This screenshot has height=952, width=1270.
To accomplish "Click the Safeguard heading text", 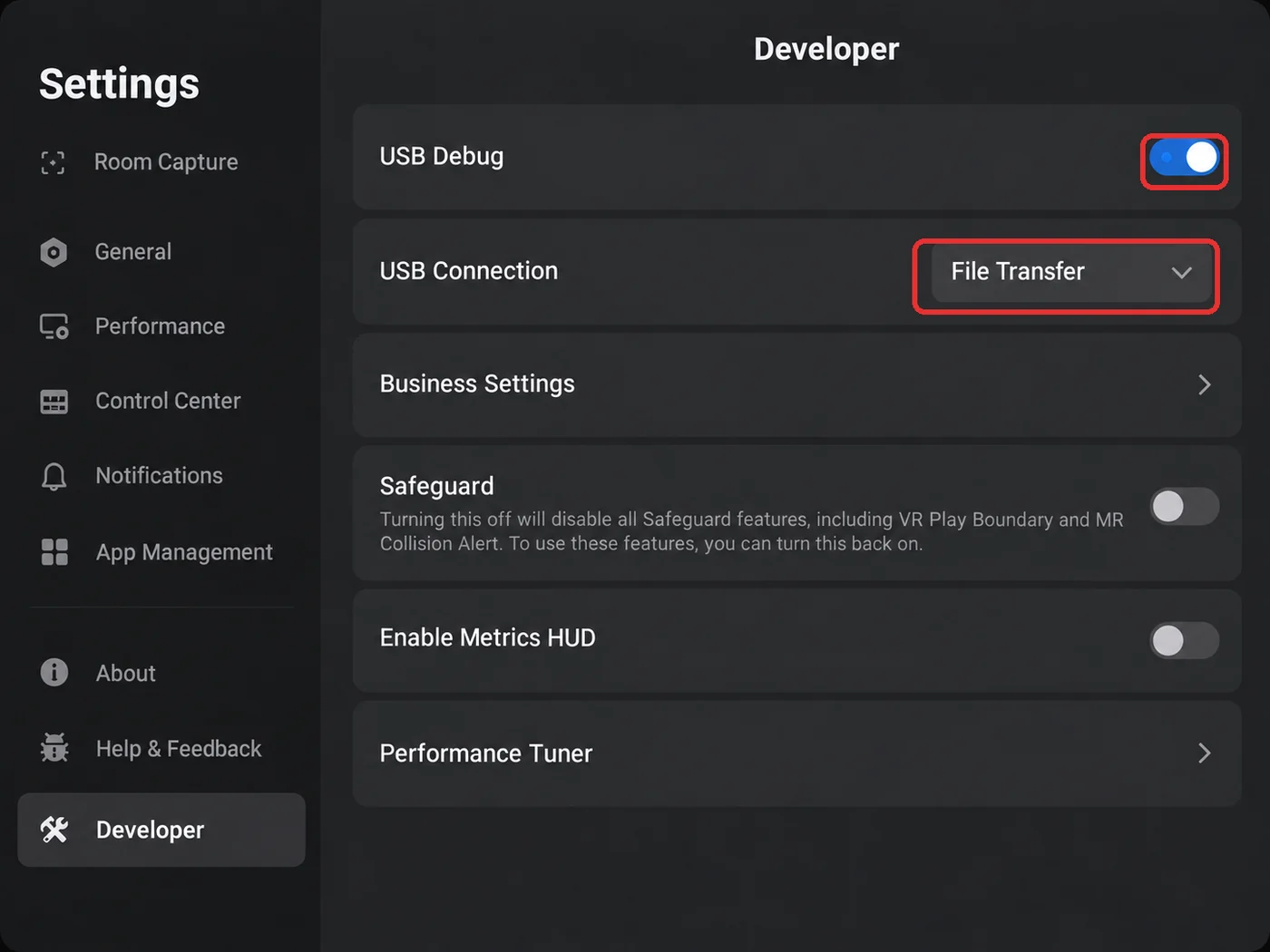I will tap(437, 486).
